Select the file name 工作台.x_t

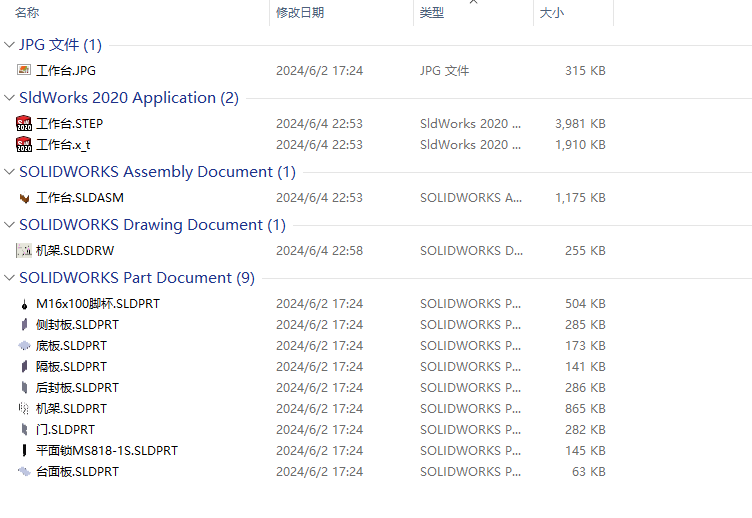point(63,145)
